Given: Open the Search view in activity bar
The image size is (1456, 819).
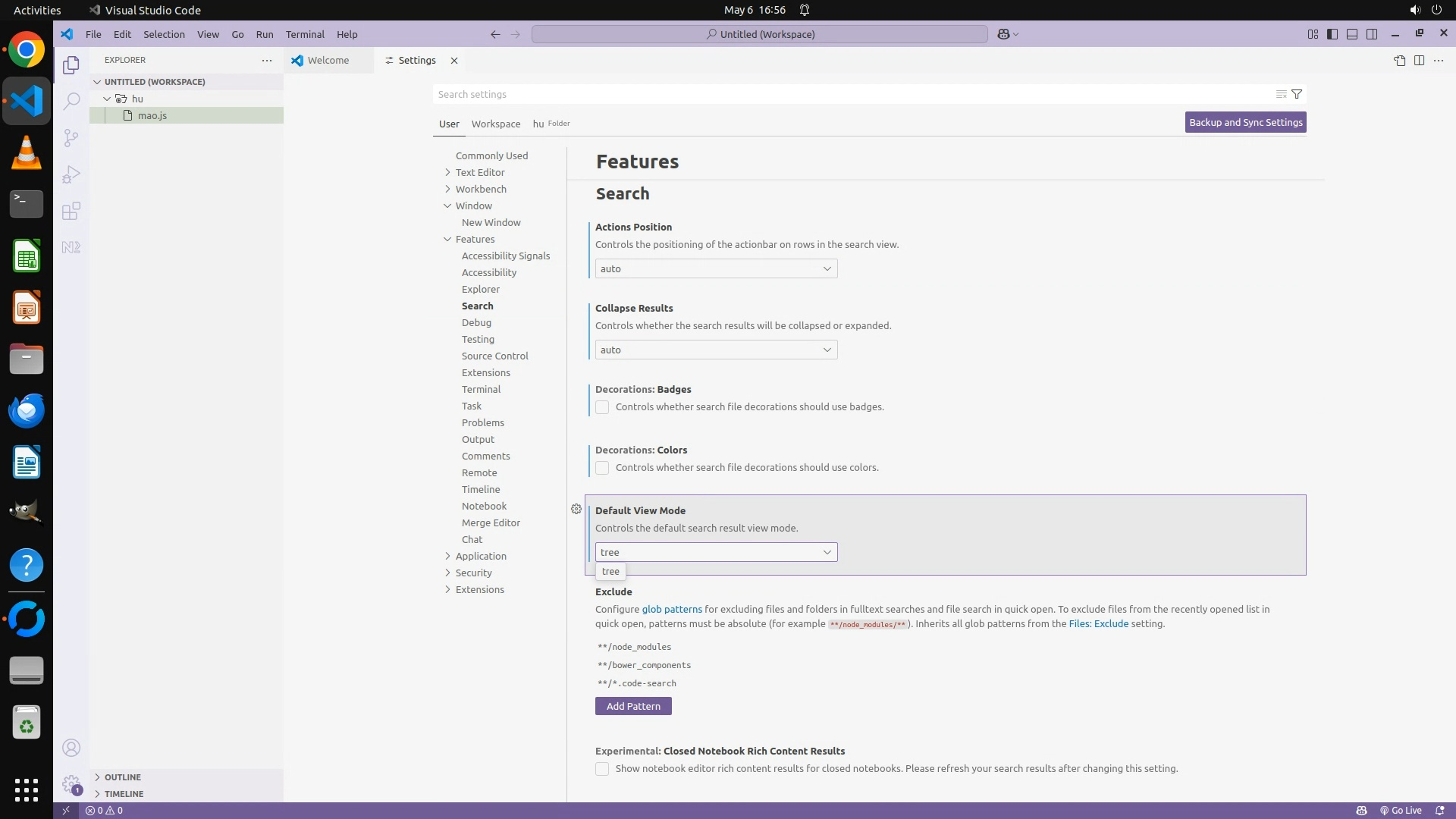Looking at the screenshot, I should (71, 101).
